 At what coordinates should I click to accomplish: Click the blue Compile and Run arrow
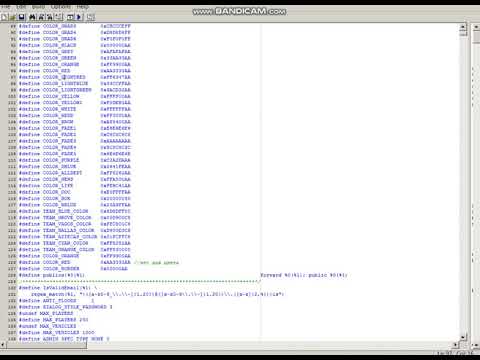(x=79, y=17)
